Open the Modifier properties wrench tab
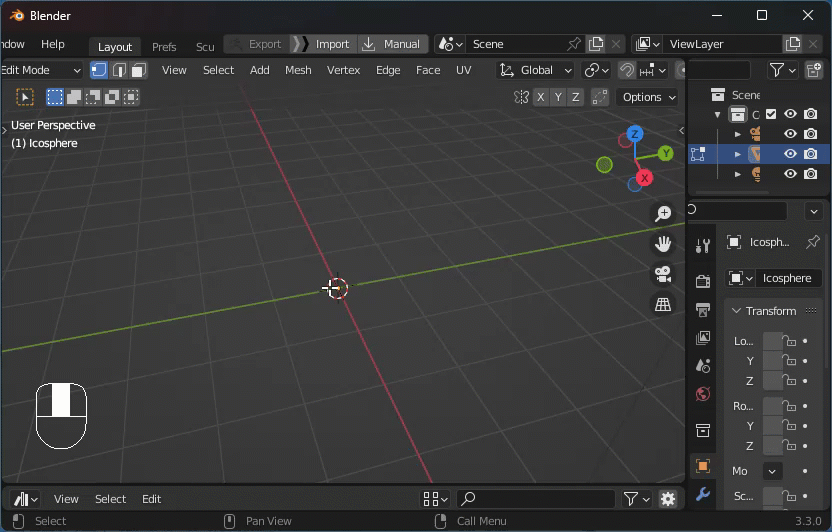832x532 pixels. (x=703, y=494)
